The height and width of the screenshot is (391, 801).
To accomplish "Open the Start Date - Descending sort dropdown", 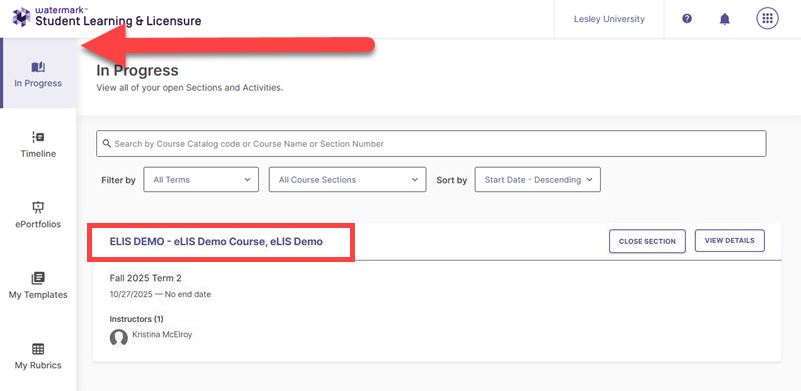I will [537, 179].
